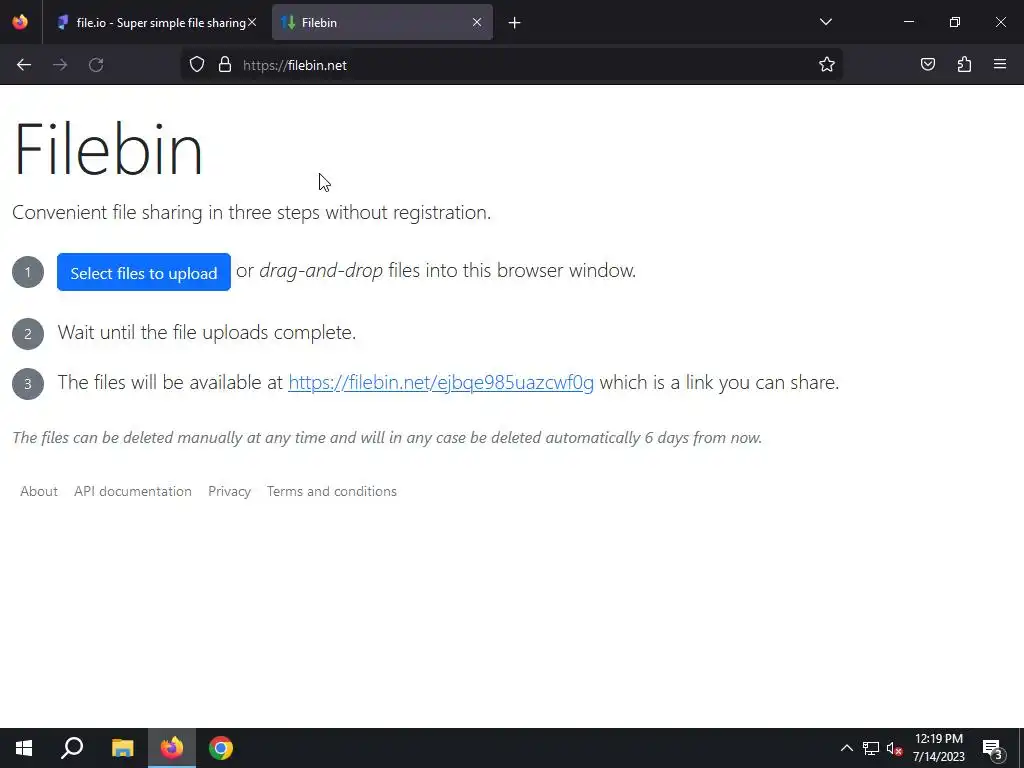The height and width of the screenshot is (768, 1024).
Task: Open the tracking protection shield
Action: (x=197, y=65)
